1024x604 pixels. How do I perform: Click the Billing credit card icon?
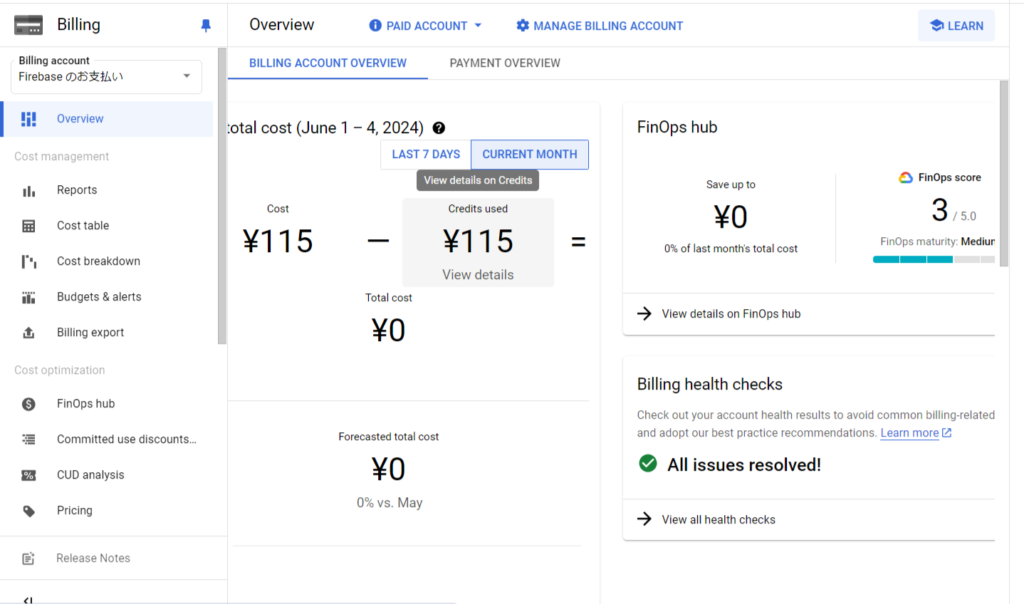(28, 25)
